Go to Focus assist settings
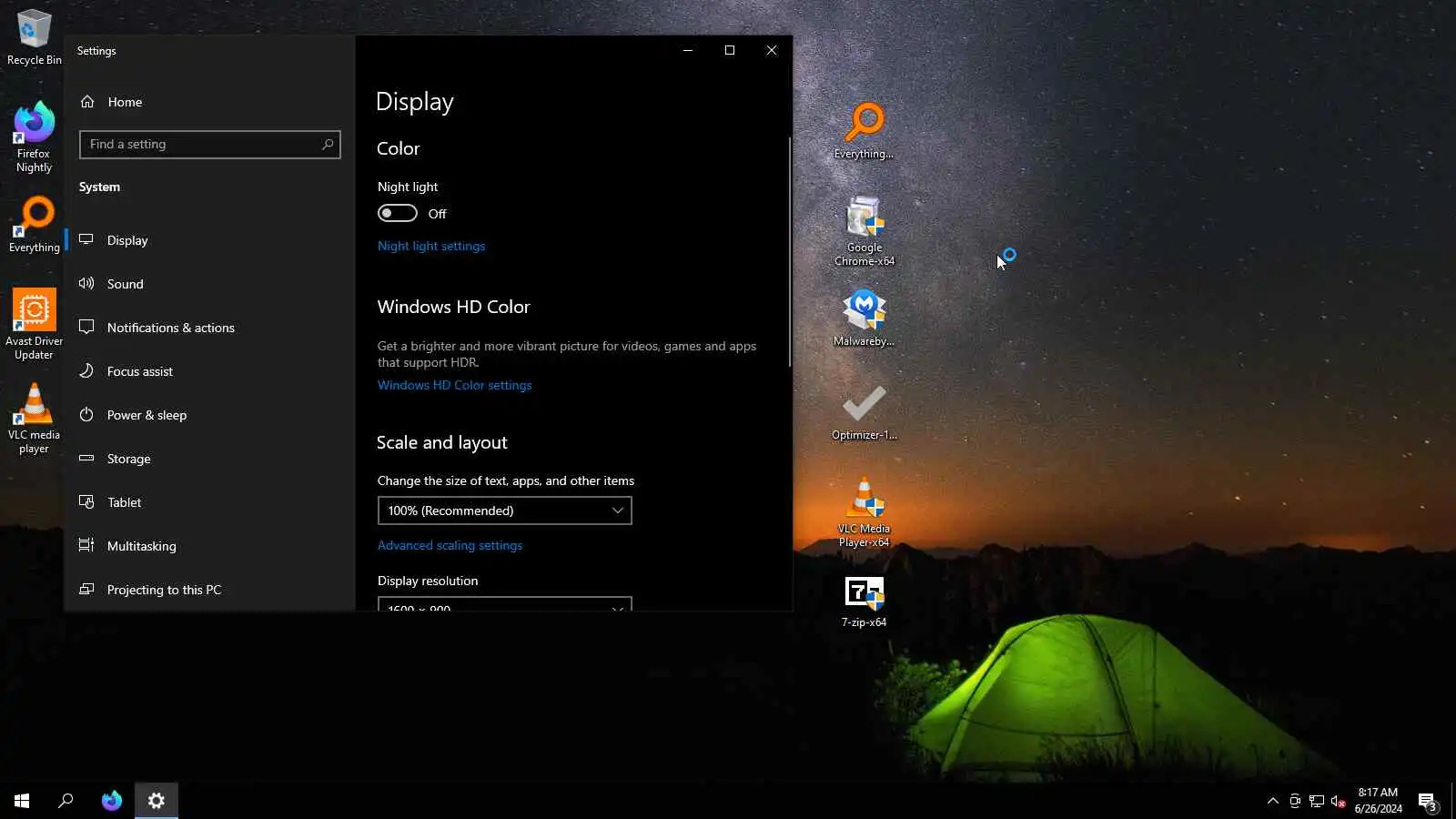 pos(210,371)
